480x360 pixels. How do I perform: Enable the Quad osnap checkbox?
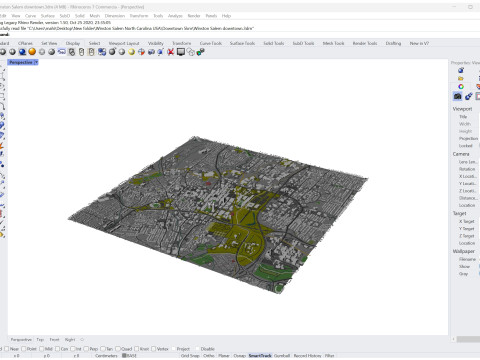118,349
